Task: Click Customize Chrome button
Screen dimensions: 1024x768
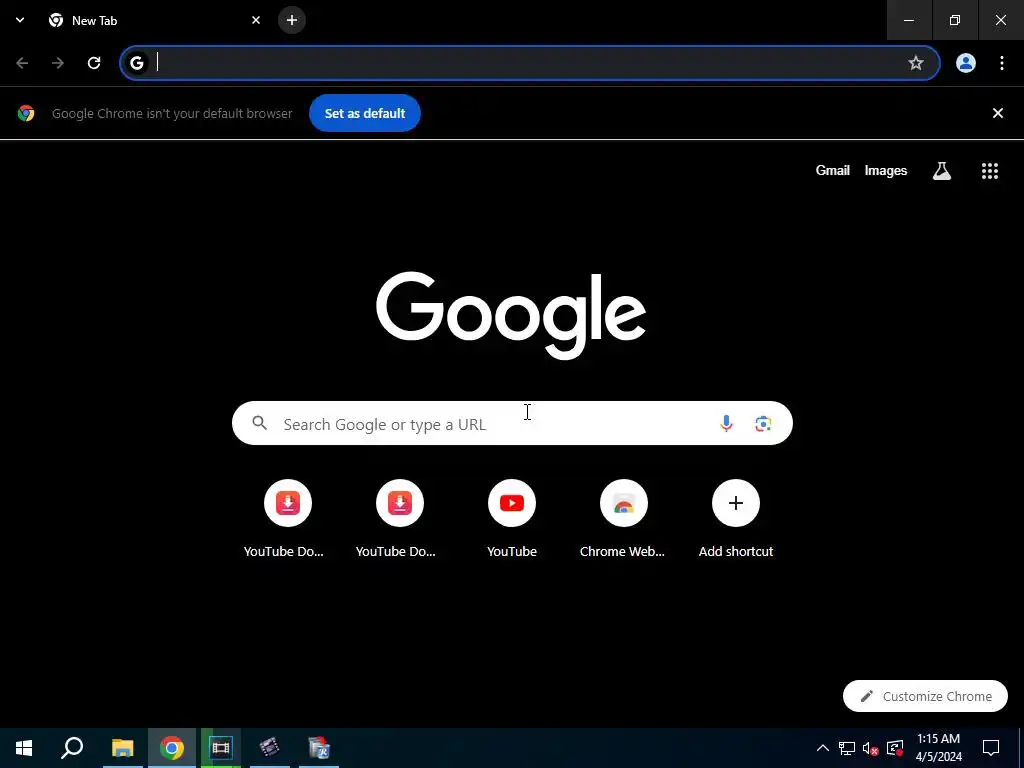Action: click(925, 696)
